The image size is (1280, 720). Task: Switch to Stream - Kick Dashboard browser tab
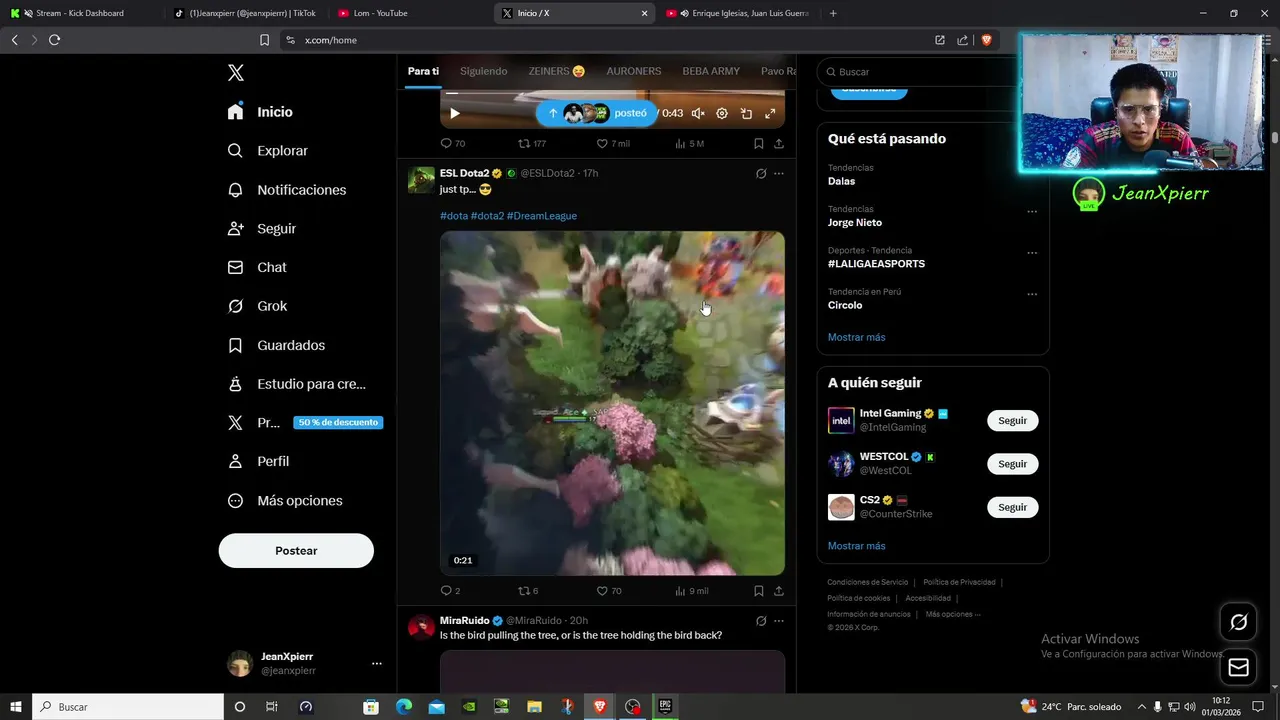click(80, 13)
